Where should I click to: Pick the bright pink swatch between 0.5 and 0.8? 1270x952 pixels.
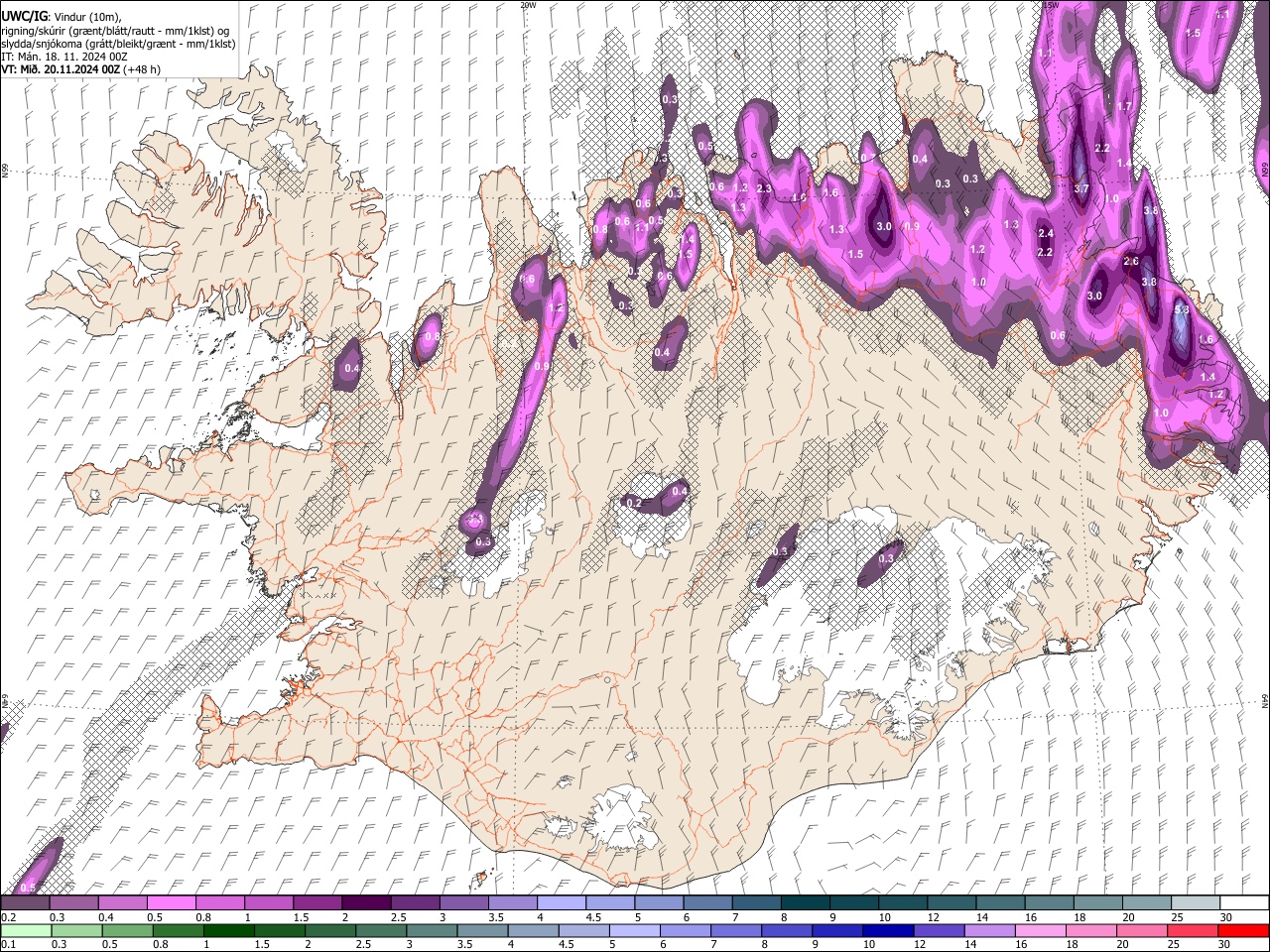[x=171, y=902]
